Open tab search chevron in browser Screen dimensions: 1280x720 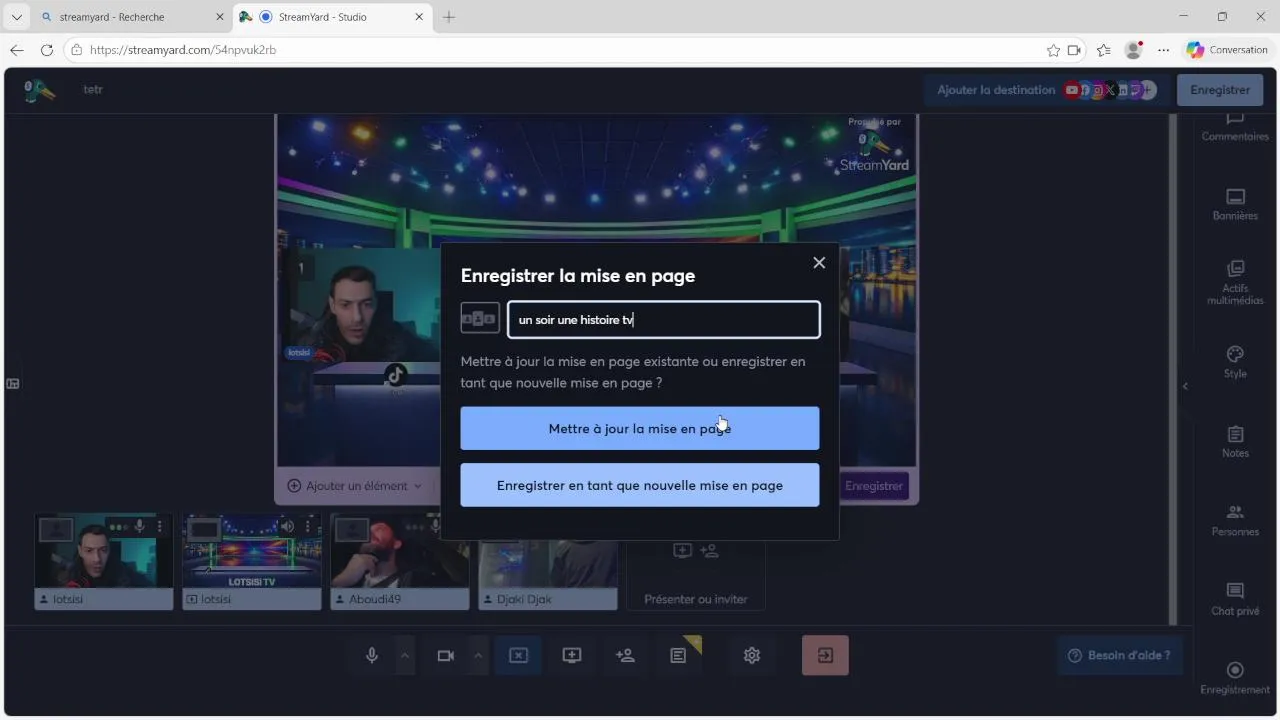coord(16,17)
